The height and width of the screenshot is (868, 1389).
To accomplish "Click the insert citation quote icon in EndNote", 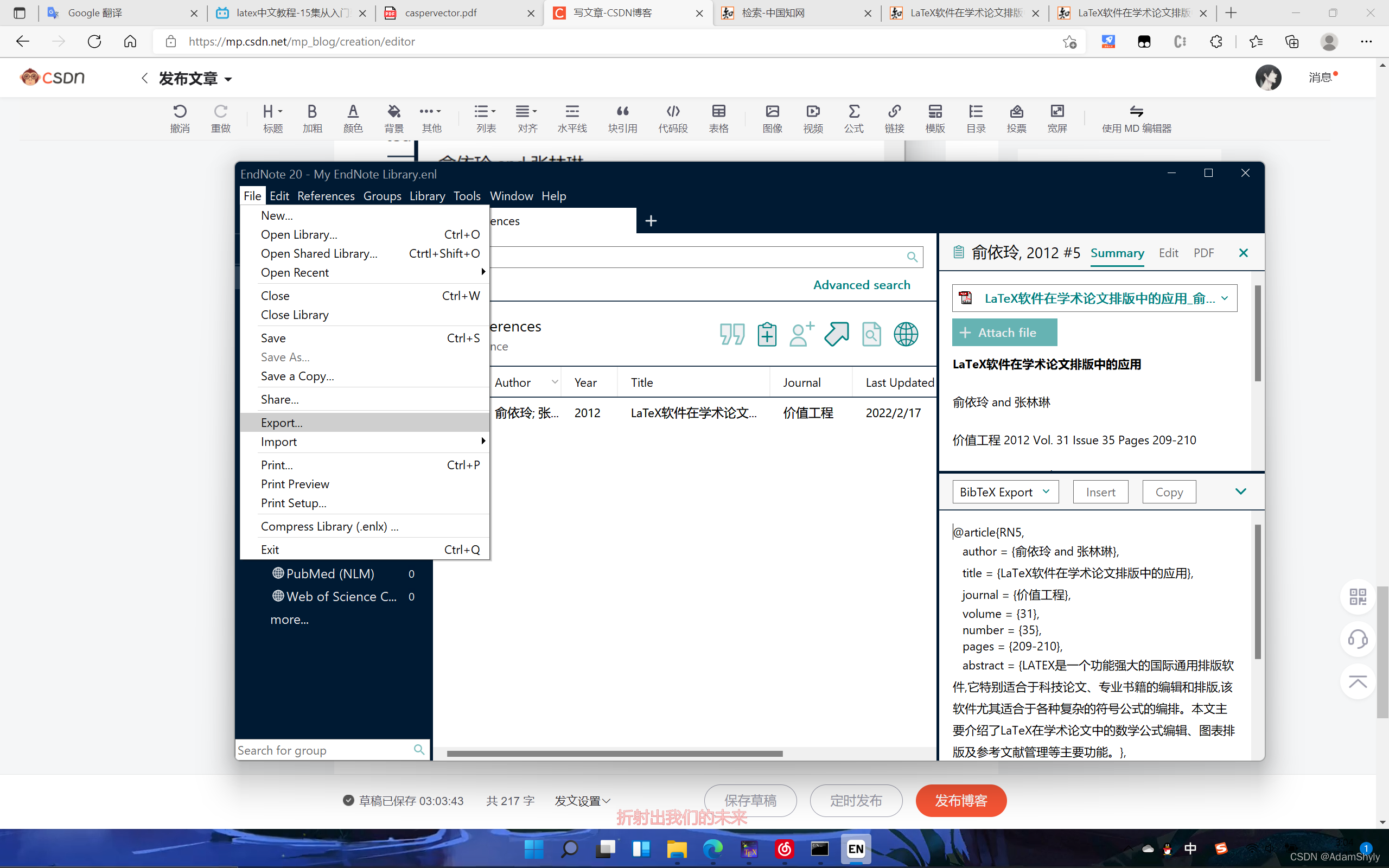I will 732,334.
